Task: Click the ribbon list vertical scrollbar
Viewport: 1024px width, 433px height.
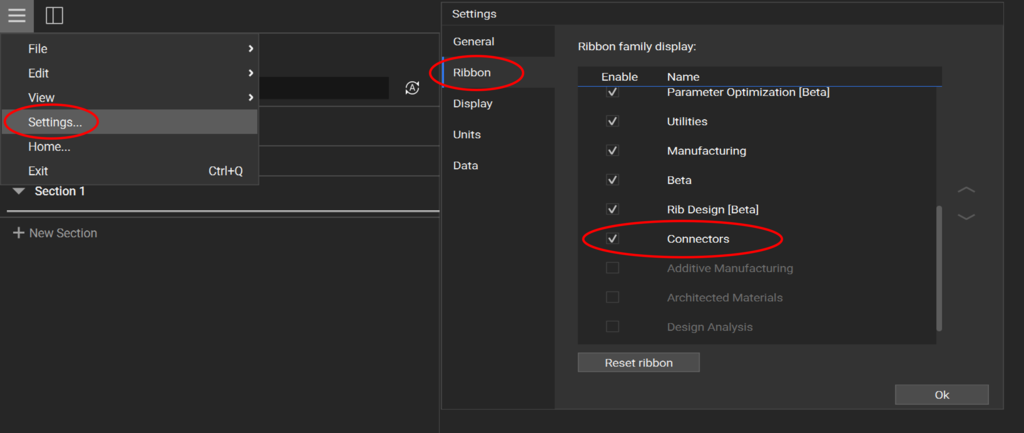Action: 939,268
